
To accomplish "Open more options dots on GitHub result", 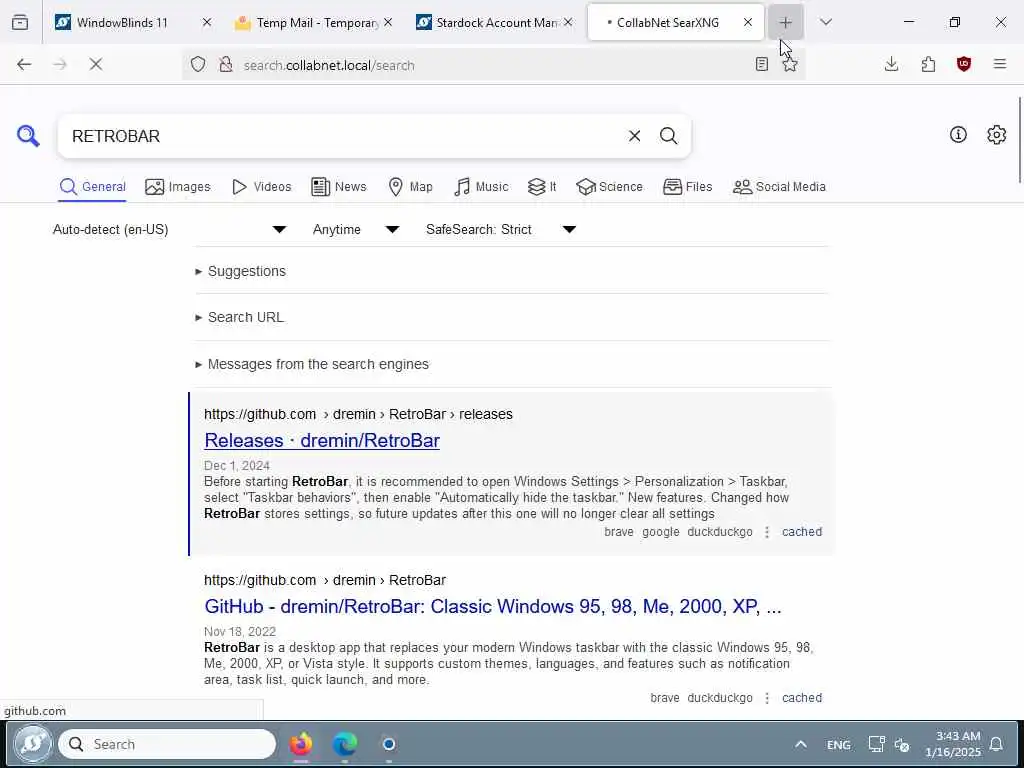I will click(767, 698).
